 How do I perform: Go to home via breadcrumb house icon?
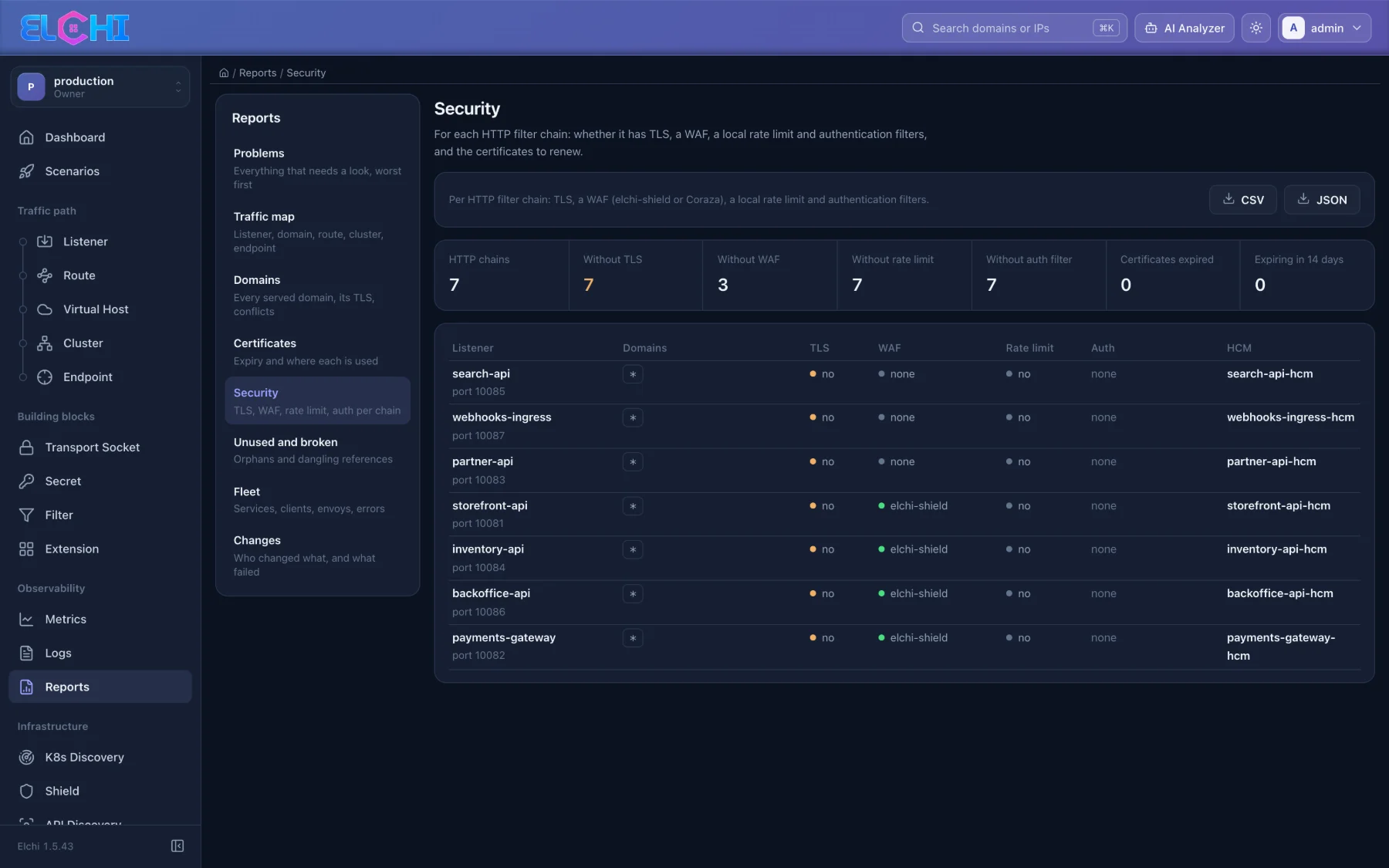coord(224,73)
